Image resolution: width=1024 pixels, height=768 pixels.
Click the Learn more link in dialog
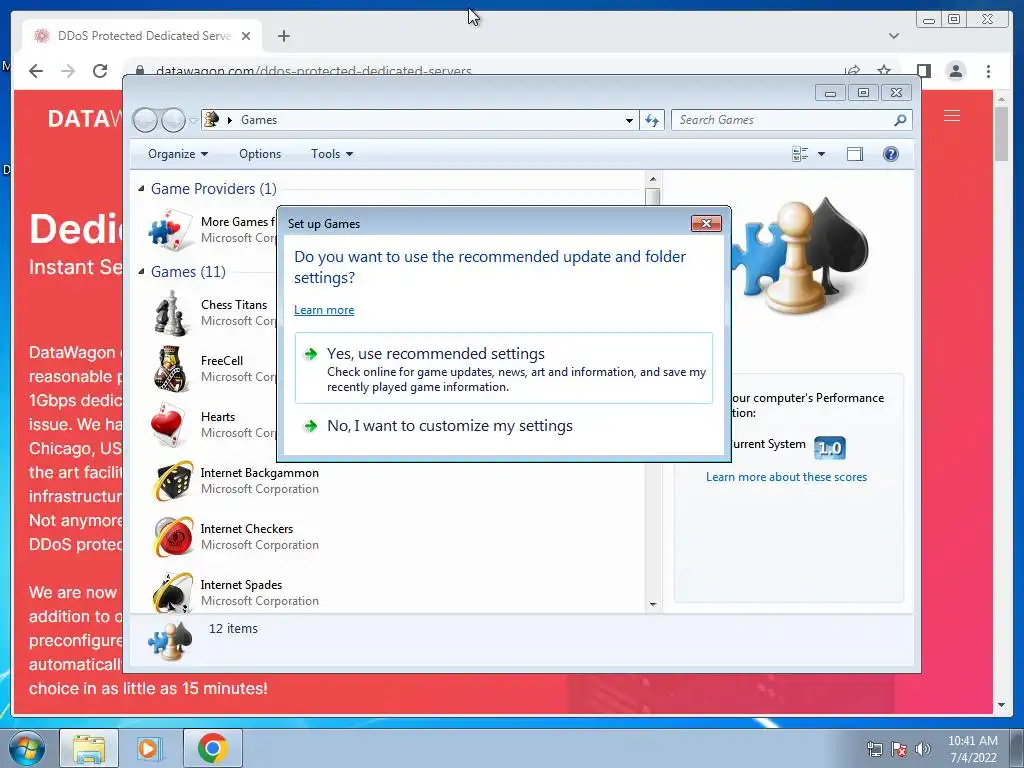(324, 310)
